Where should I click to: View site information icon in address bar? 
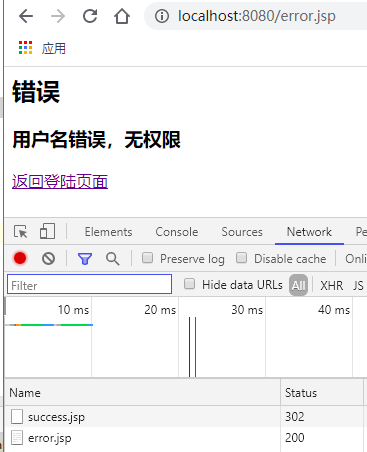click(162, 16)
